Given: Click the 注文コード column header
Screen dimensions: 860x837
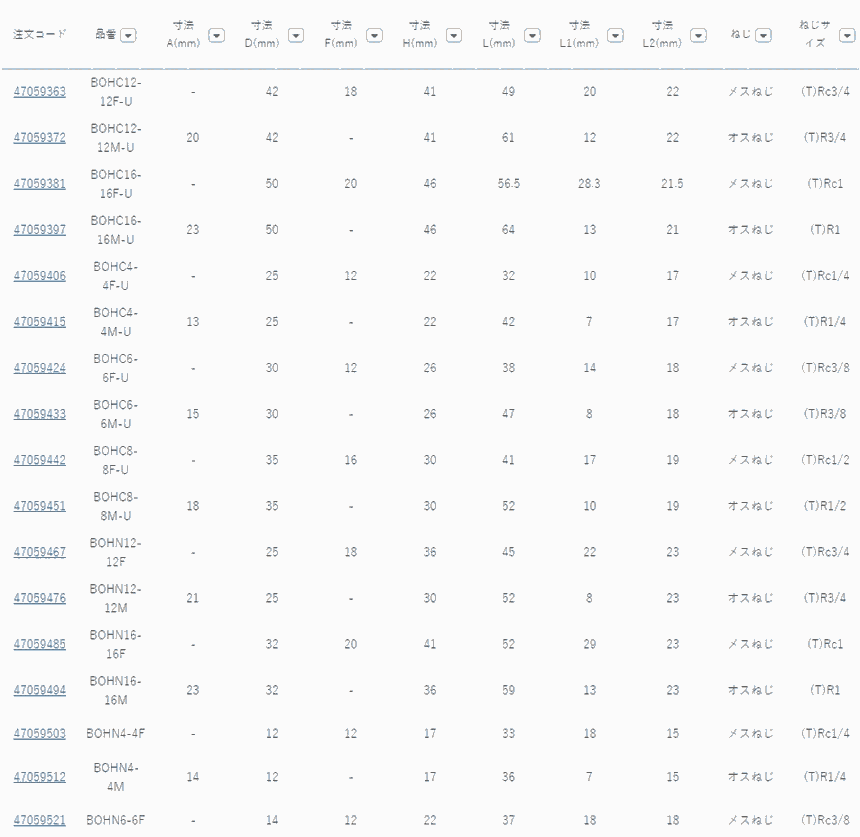Looking at the screenshot, I should [x=39, y=34].
